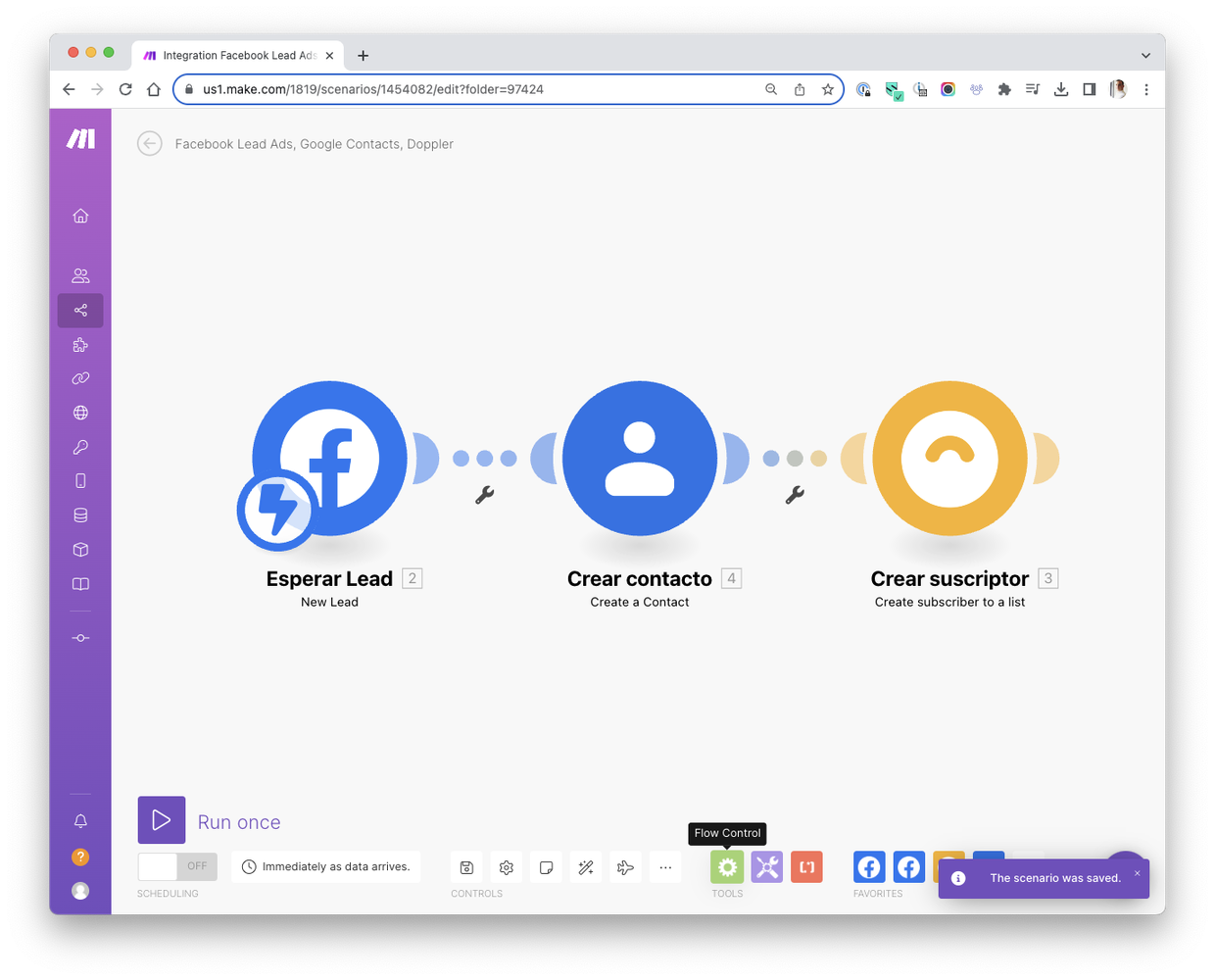Click the Explain flow airplane icon

(x=625, y=867)
